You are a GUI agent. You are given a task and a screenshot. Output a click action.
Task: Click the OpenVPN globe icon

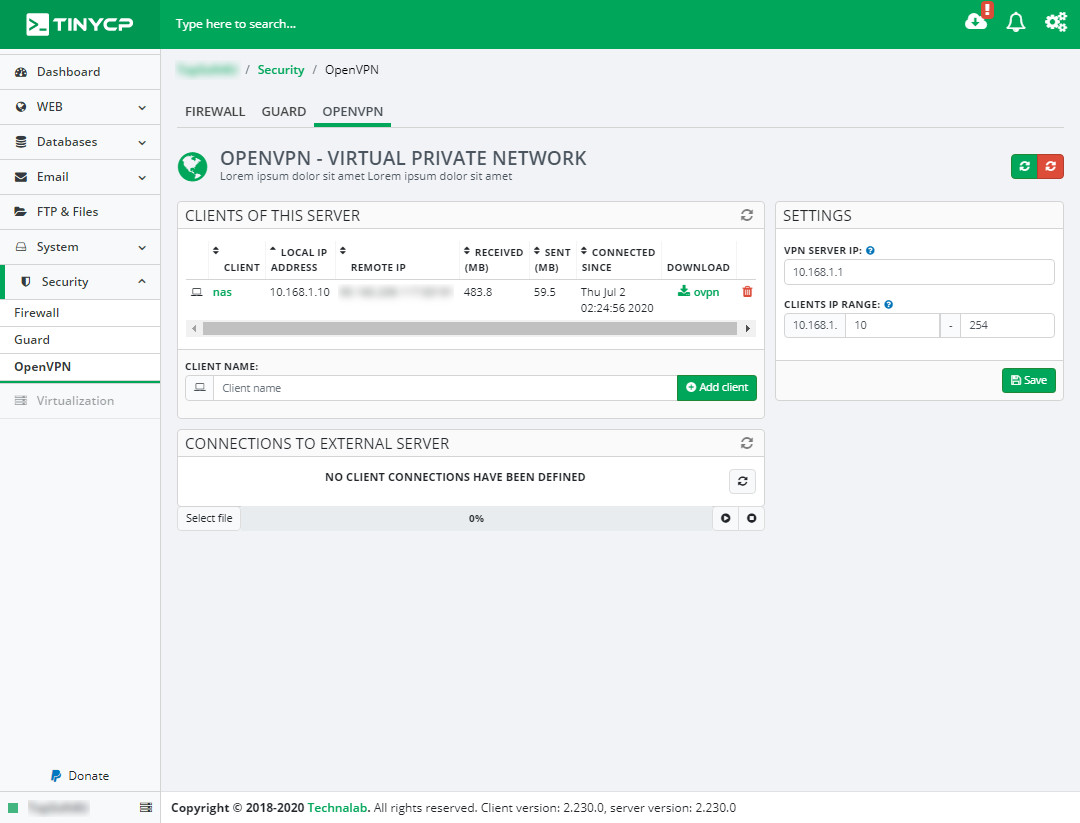click(x=193, y=167)
